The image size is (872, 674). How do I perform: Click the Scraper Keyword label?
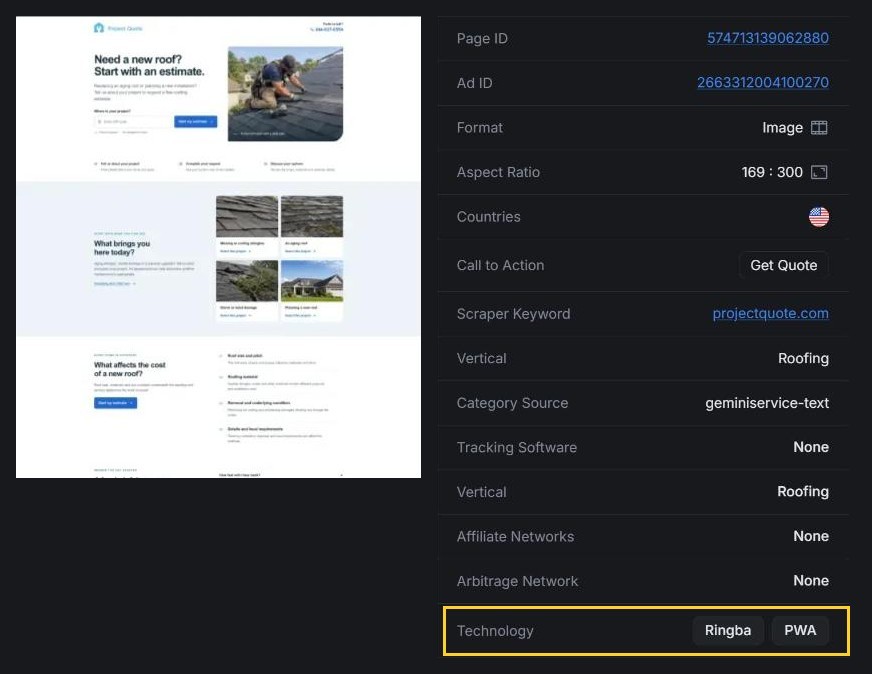(x=513, y=314)
